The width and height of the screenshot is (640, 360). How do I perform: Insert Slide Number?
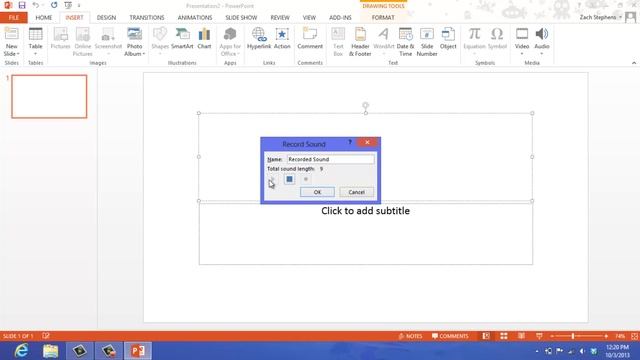[x=427, y=42]
